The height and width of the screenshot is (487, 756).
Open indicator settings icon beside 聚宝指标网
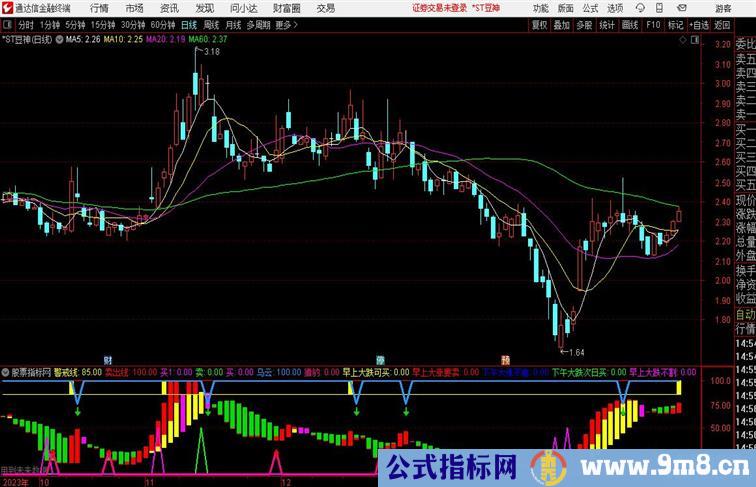pos(6,372)
